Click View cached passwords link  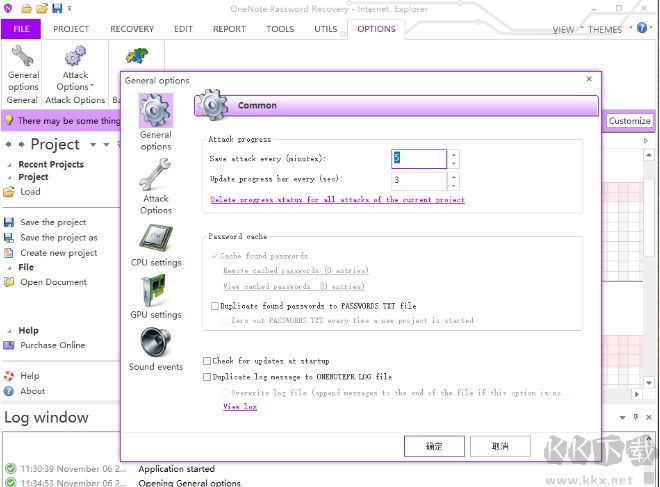[294, 286]
